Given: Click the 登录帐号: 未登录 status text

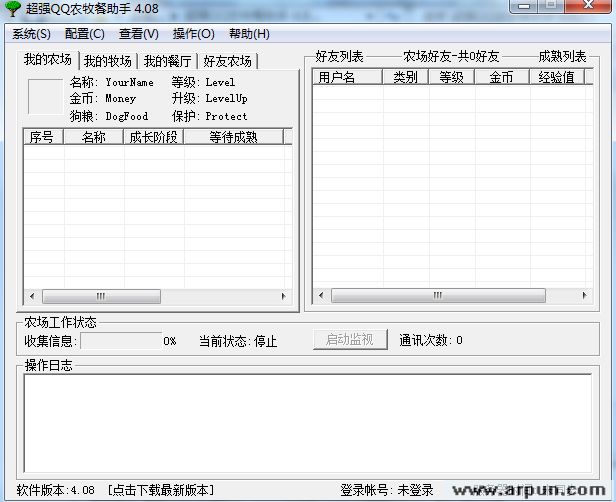Looking at the screenshot, I should tap(387, 490).
